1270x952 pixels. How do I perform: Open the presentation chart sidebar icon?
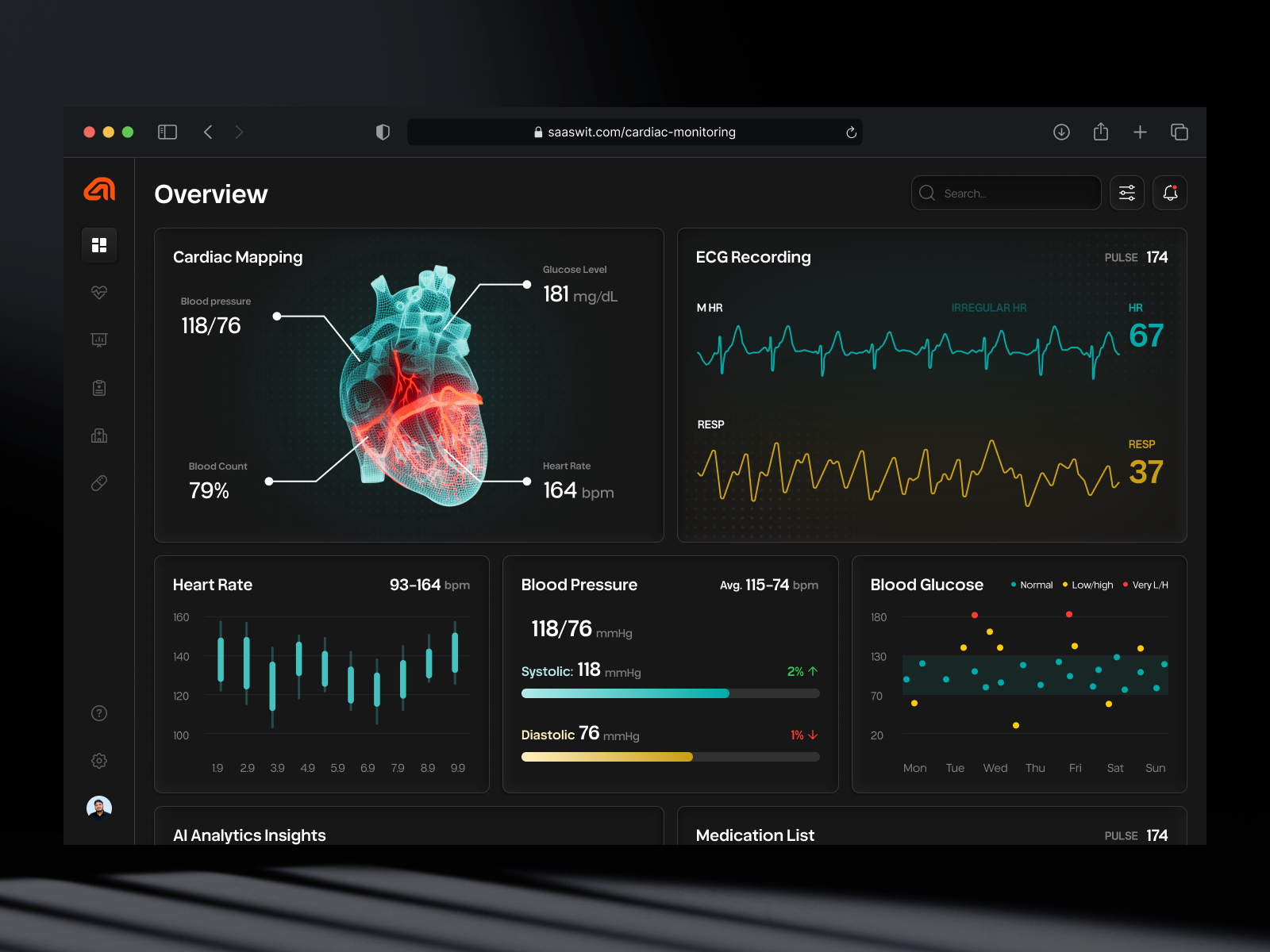[x=99, y=340]
